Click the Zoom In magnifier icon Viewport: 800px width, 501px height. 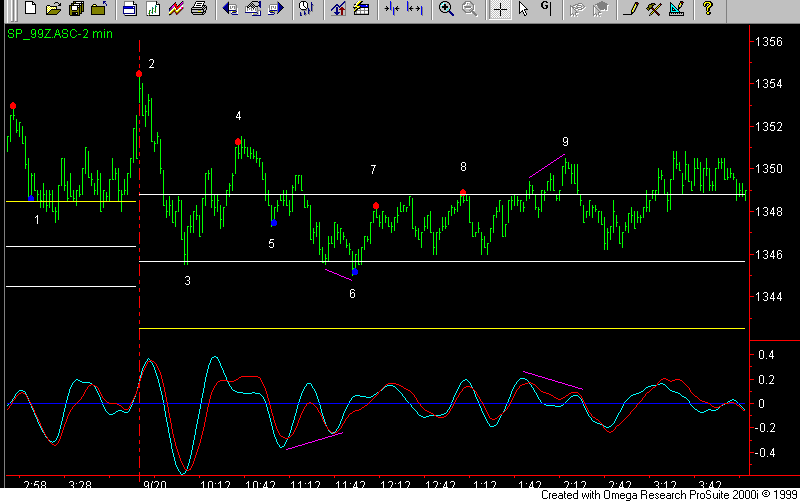(446, 9)
